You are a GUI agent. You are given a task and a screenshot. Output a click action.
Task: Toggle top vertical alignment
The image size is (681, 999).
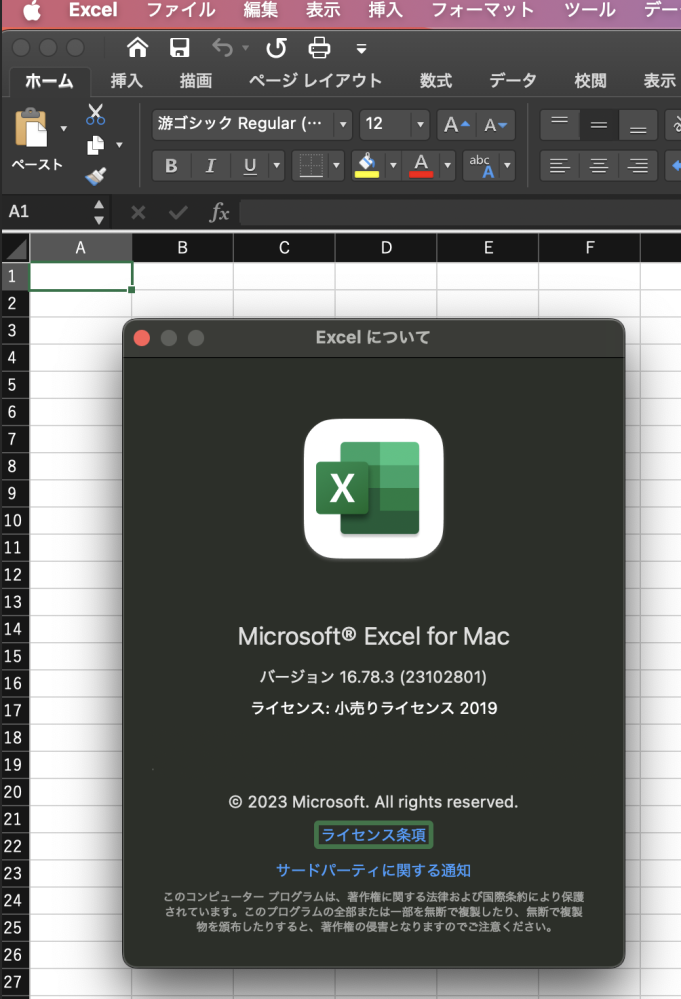(x=559, y=124)
